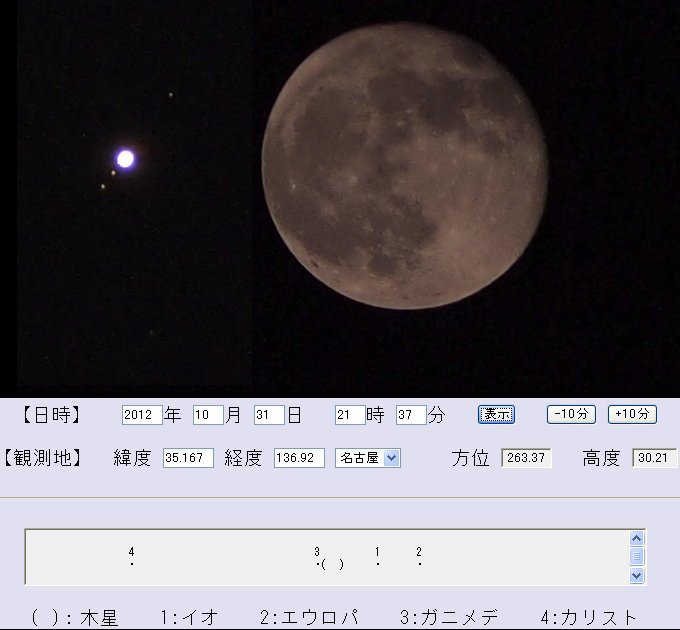Click the year field showing 2012
Screen dimensions: 680x630
pos(142,415)
